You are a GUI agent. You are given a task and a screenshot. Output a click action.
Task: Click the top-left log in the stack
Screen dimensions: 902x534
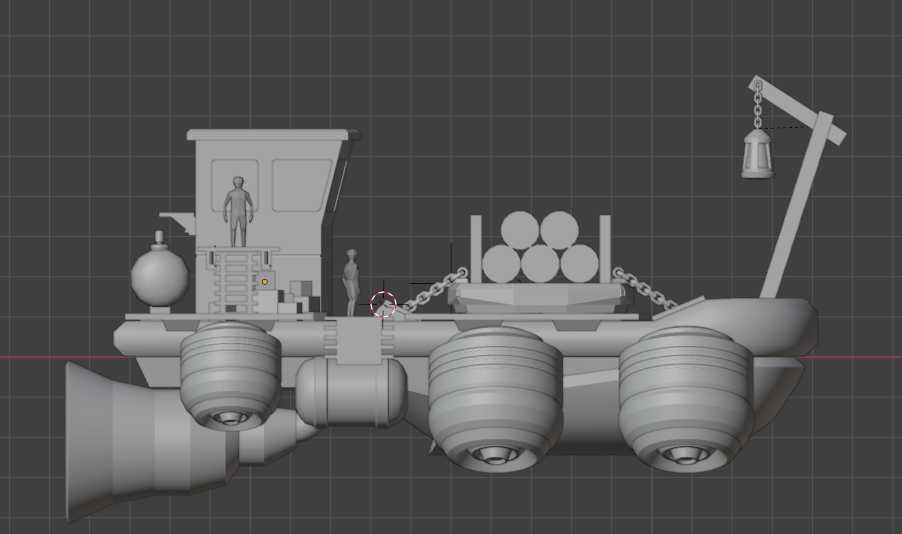pos(520,229)
